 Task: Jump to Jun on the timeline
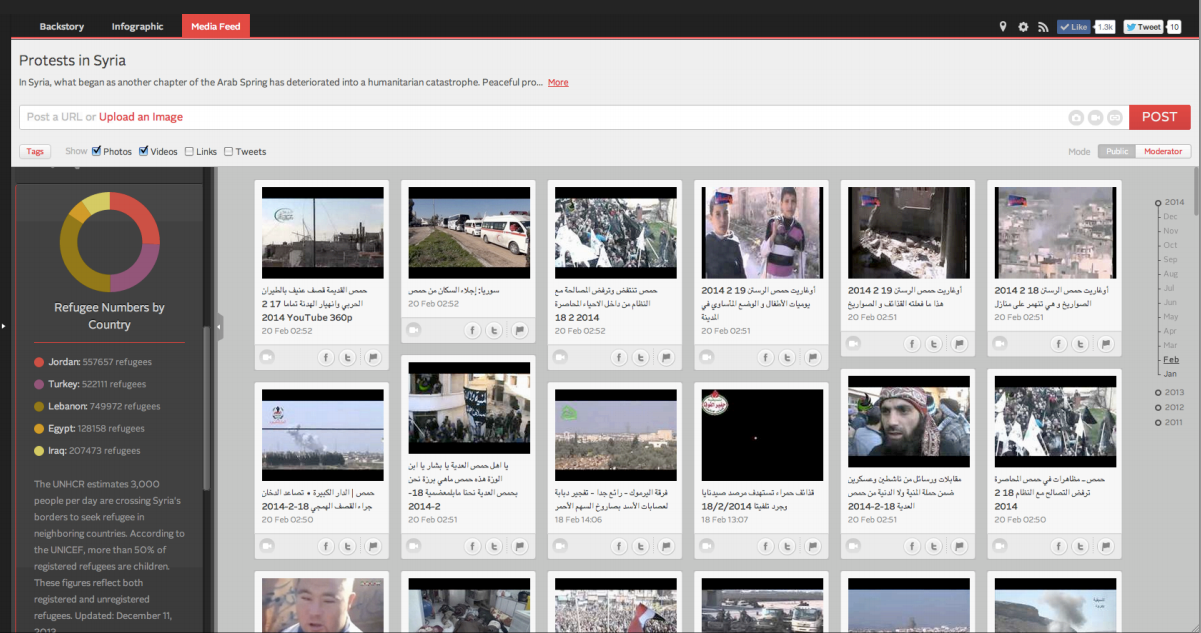[x=1170, y=302]
